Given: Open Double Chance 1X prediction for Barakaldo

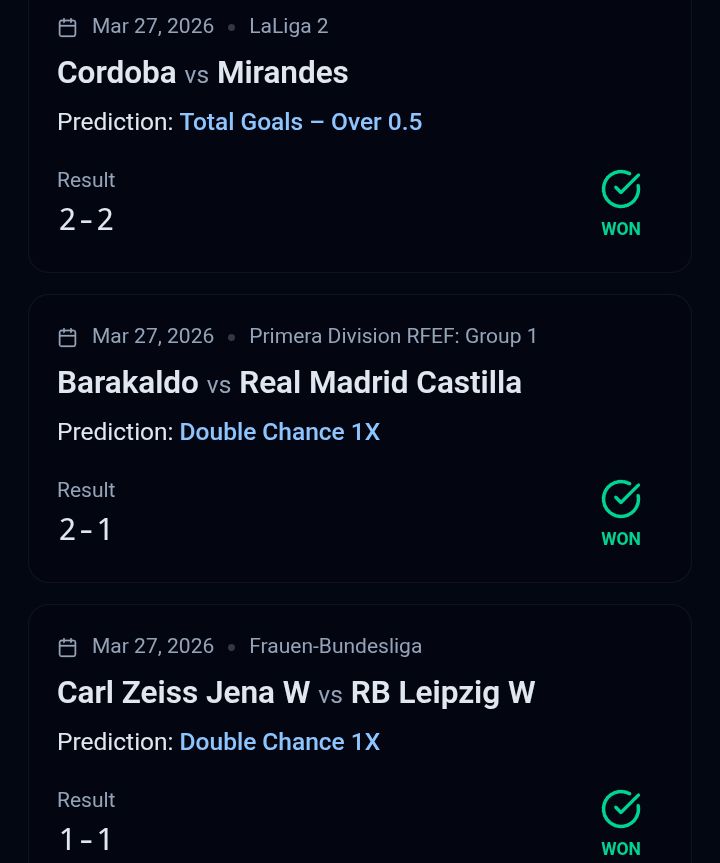Looking at the screenshot, I should (x=279, y=432).
